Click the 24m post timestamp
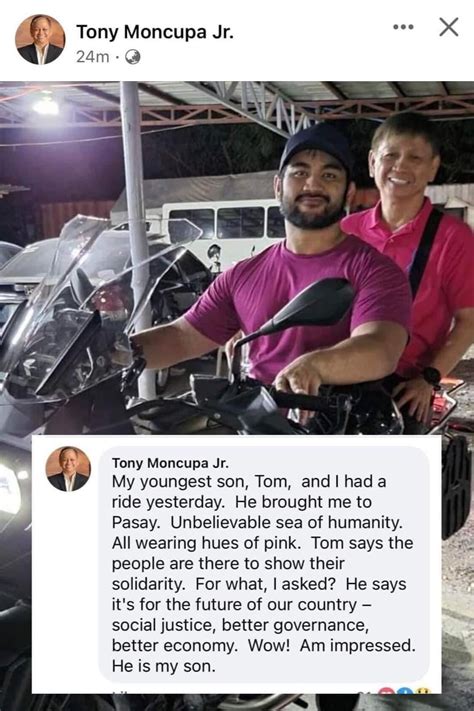The height and width of the screenshot is (711, 474). [93, 57]
